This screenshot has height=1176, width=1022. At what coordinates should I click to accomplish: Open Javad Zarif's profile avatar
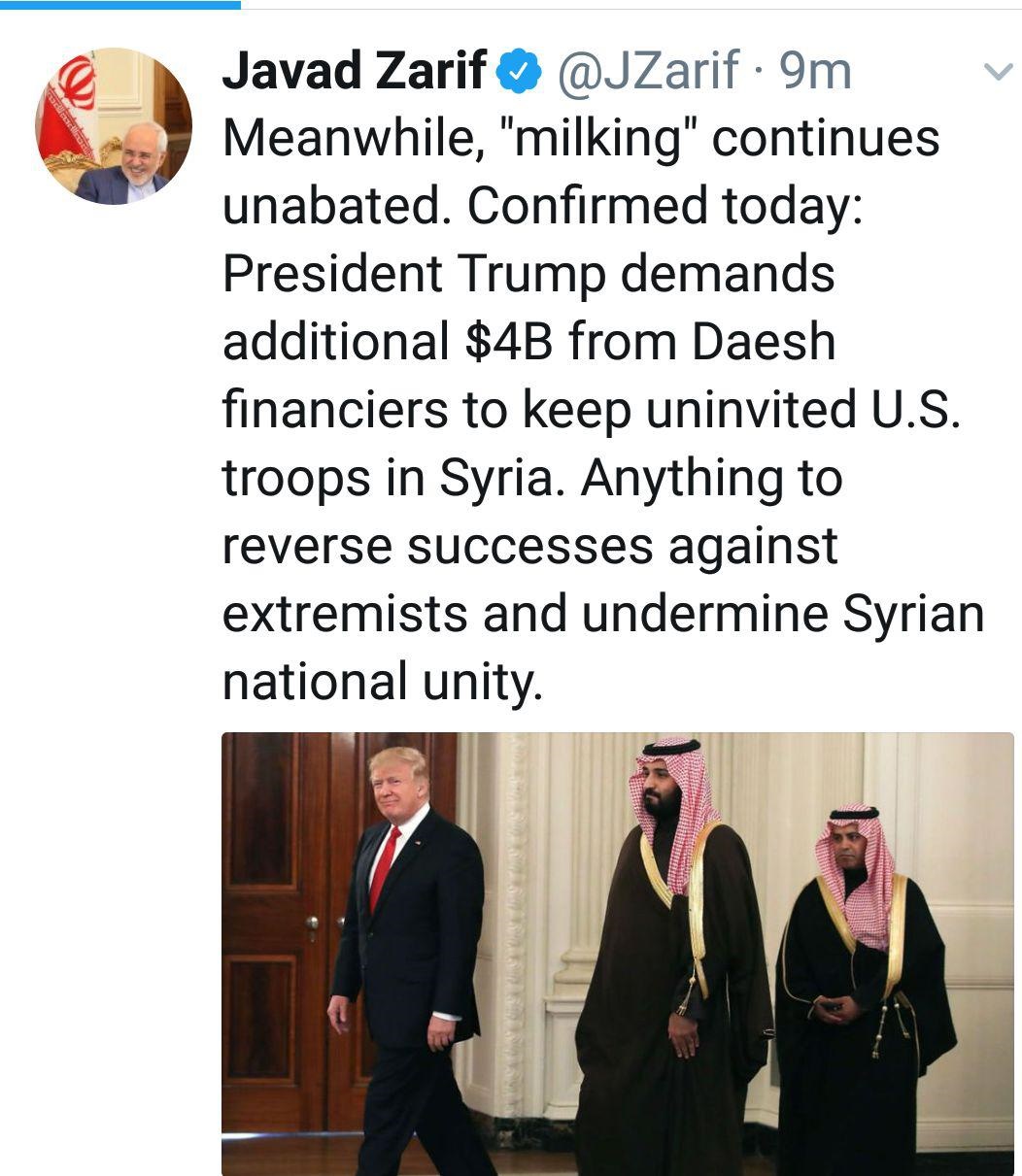[x=114, y=125]
